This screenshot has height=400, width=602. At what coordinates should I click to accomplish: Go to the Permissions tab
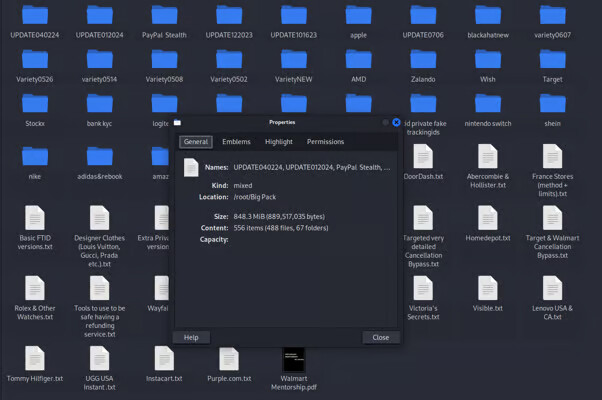(325, 142)
